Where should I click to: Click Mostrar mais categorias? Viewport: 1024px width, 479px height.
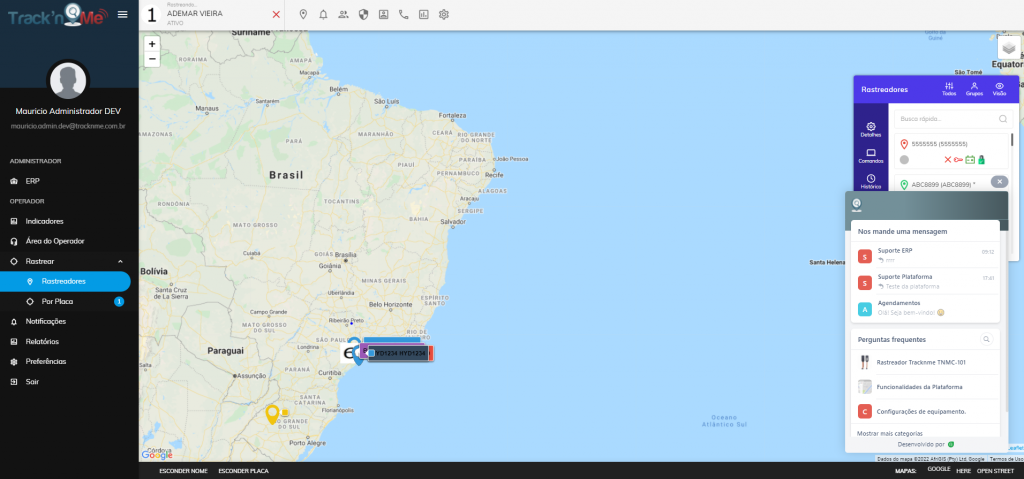(889, 433)
